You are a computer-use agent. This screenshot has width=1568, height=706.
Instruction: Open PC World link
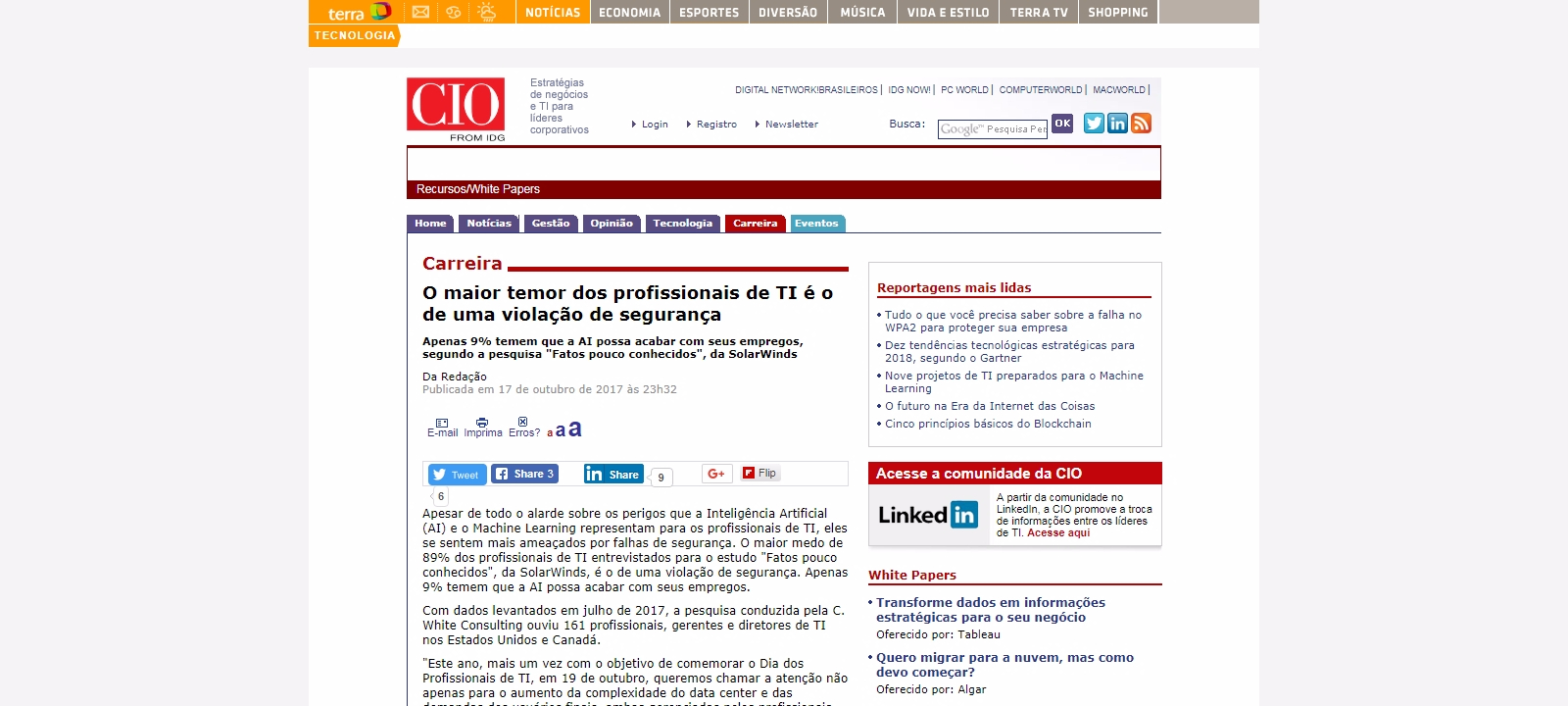coord(965,90)
